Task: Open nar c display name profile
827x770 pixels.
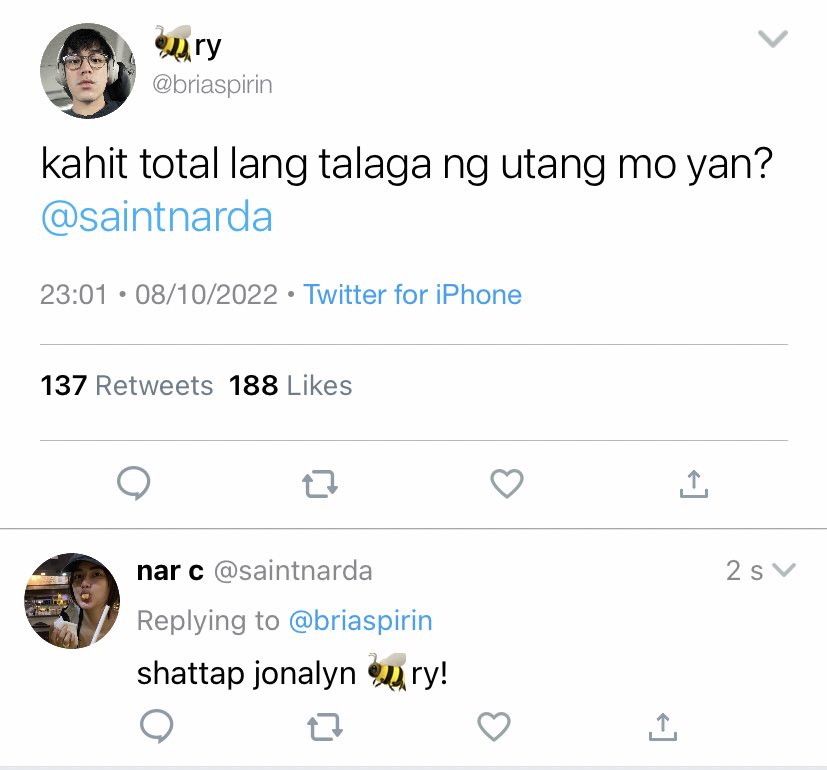Action: tap(170, 571)
